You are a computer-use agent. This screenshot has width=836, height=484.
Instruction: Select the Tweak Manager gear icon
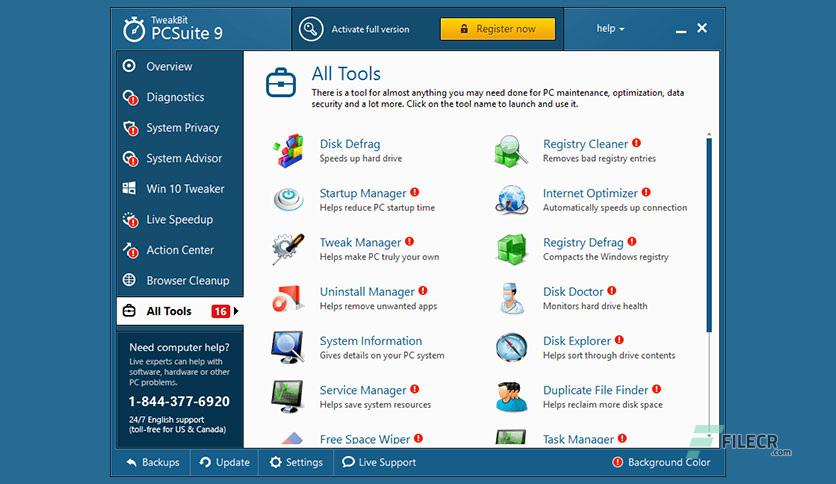click(x=288, y=249)
